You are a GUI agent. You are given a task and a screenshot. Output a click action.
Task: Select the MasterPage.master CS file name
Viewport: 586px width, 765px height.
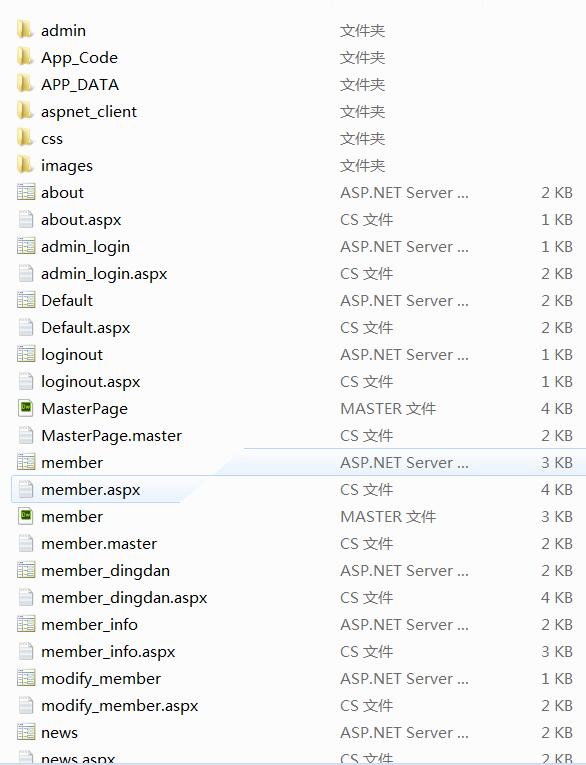pyautogui.click(x=111, y=435)
